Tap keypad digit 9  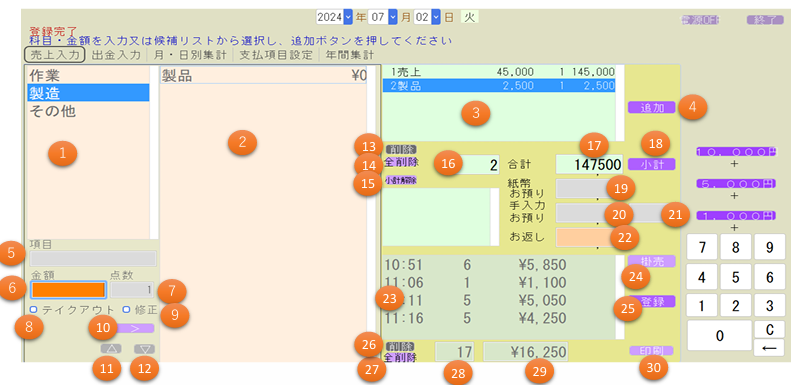pyautogui.click(x=770, y=247)
